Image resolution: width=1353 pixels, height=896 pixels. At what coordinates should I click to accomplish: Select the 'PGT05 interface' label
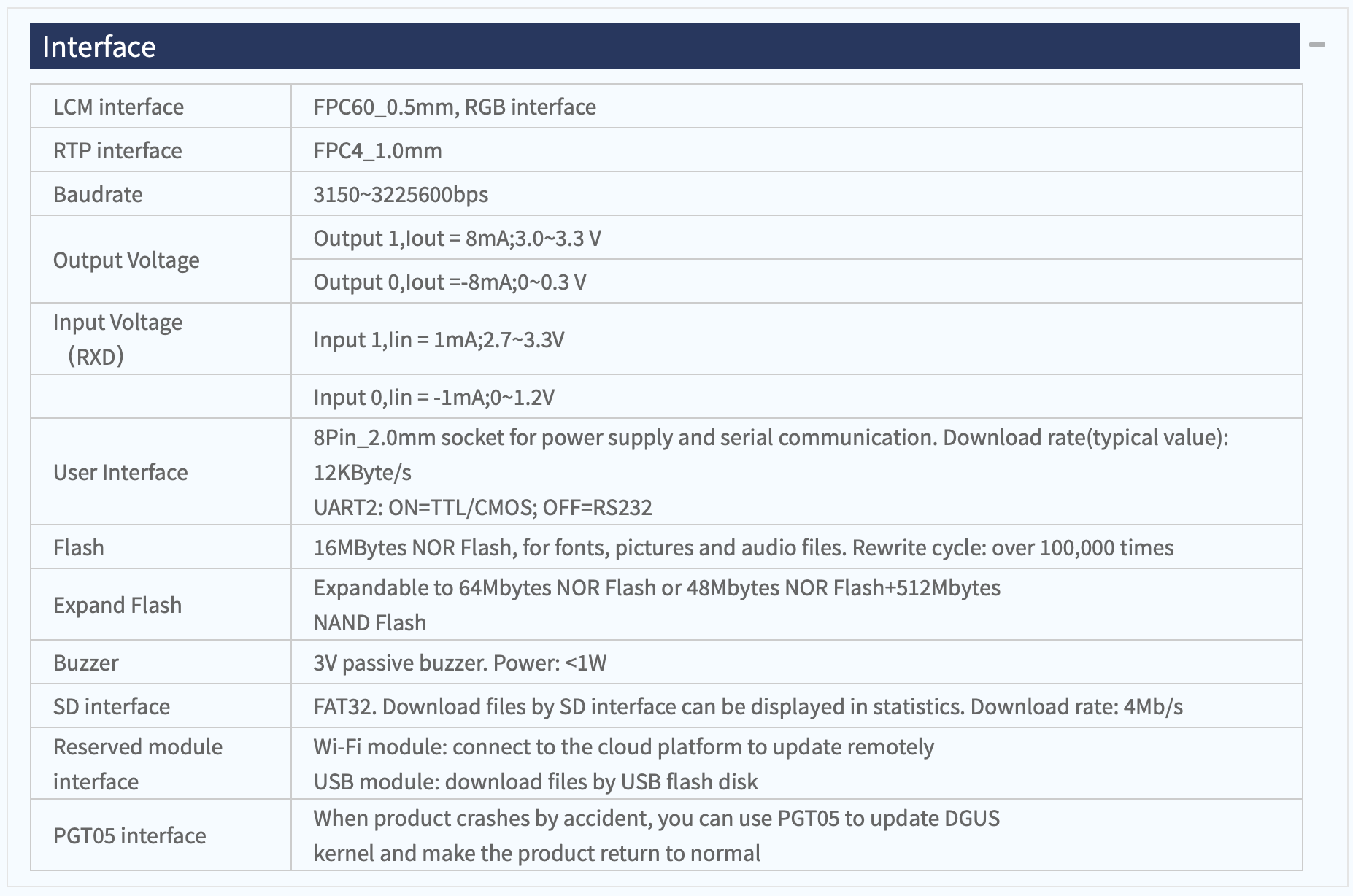pyautogui.click(x=130, y=836)
